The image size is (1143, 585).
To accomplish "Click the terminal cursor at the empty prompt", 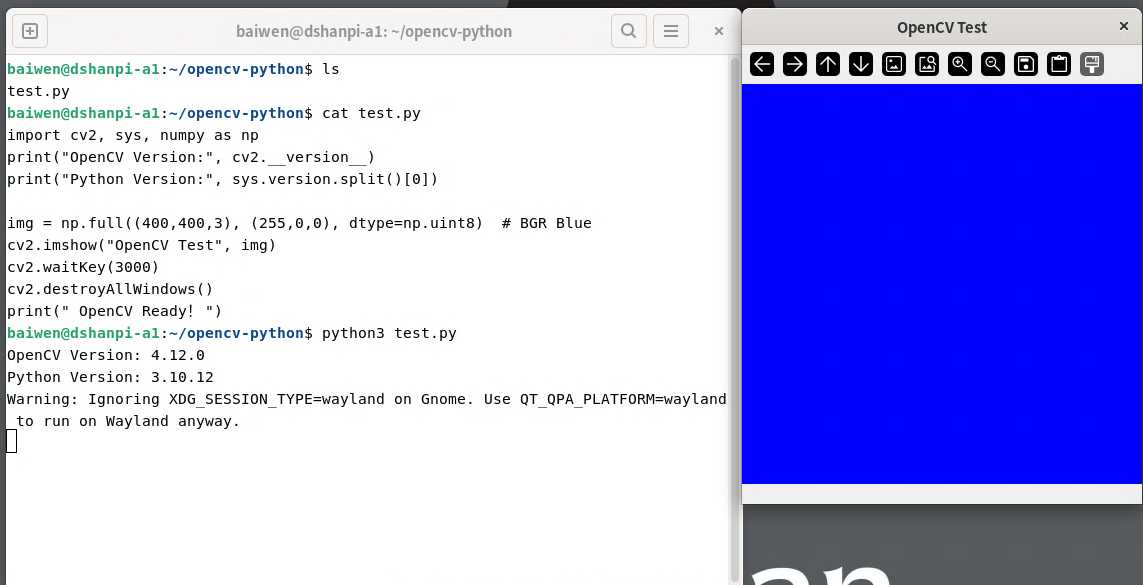I will (12, 441).
